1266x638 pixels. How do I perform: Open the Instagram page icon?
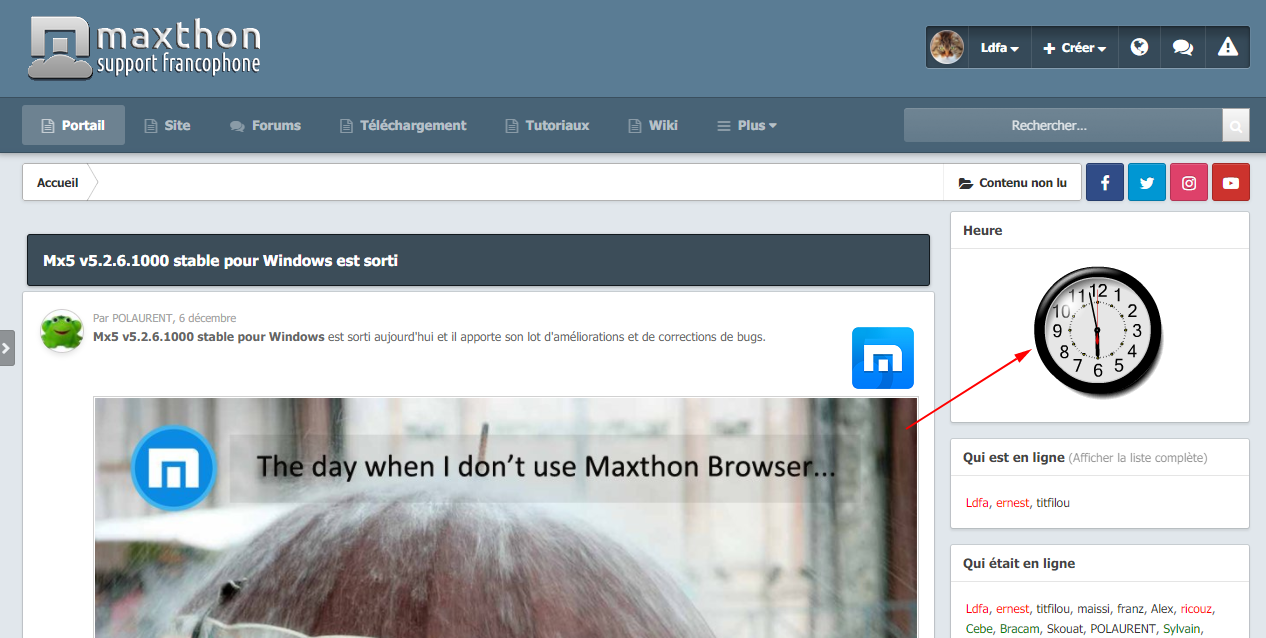[1189, 182]
